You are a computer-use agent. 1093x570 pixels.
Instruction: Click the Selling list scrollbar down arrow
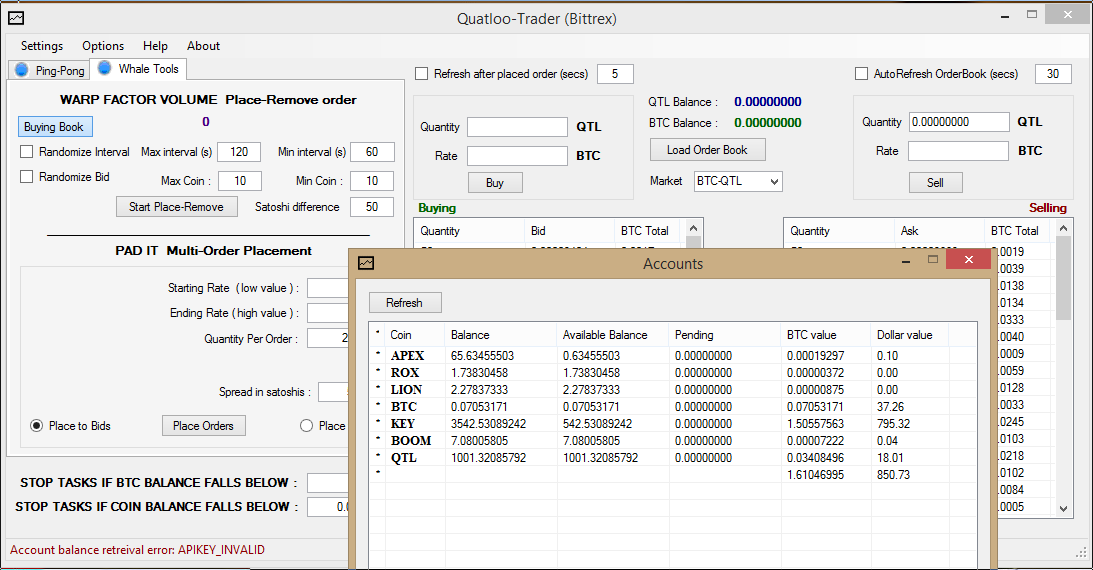pyautogui.click(x=1063, y=509)
